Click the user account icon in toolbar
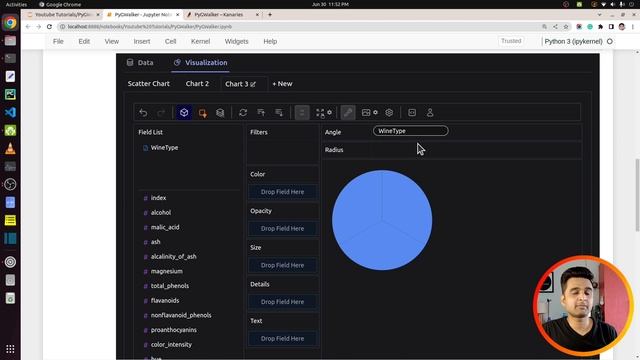 (430, 113)
